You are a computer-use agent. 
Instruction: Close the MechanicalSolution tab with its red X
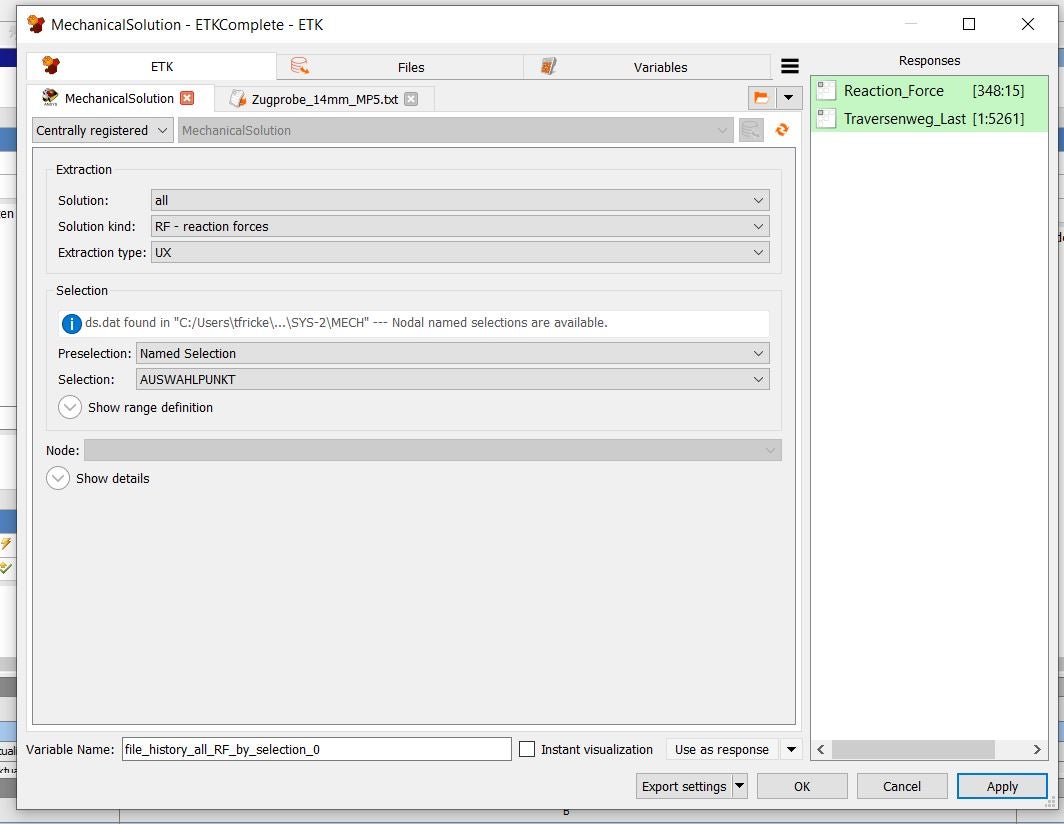pyautogui.click(x=187, y=98)
